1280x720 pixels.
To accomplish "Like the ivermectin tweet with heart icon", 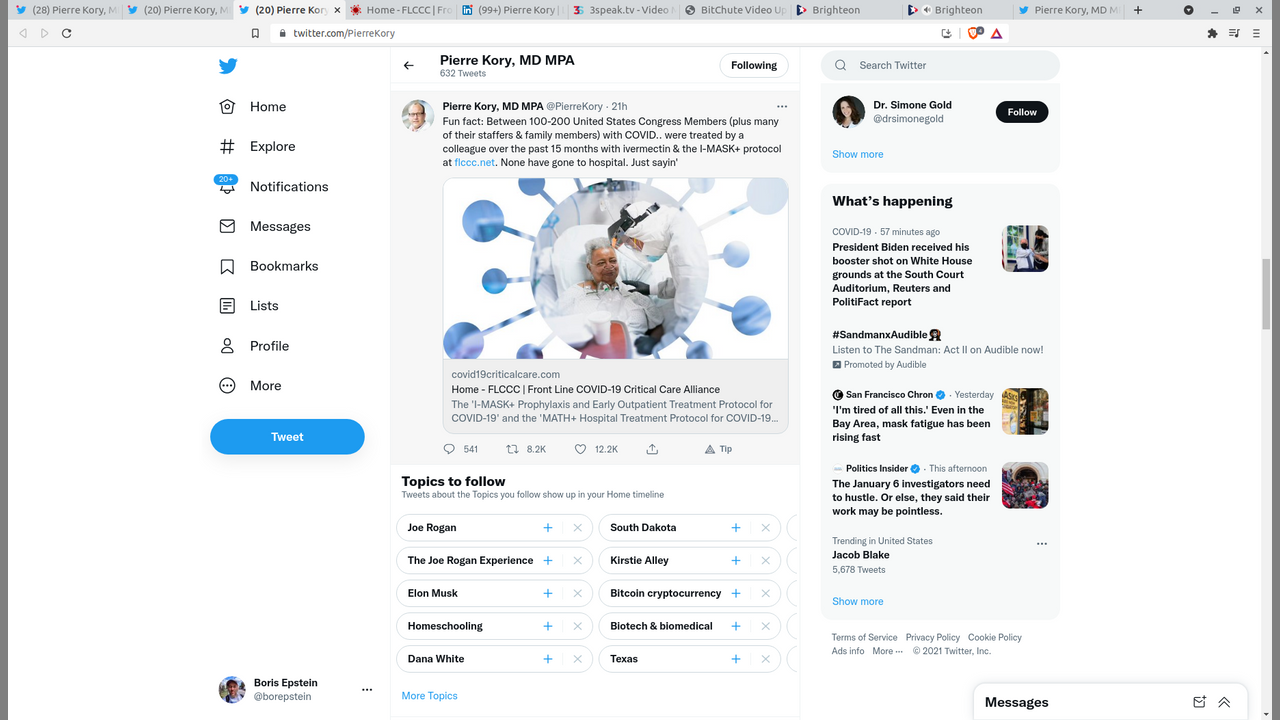I will 580,449.
